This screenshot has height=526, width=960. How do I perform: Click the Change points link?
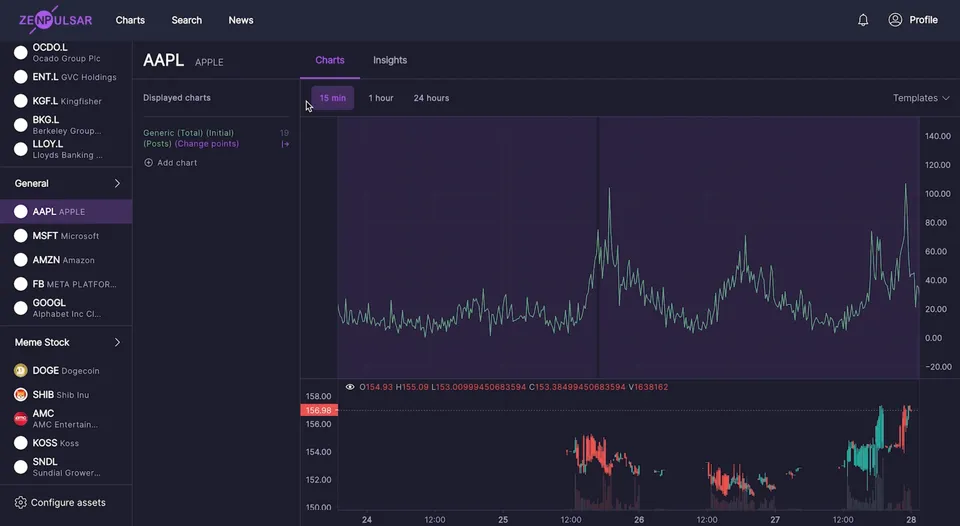pos(207,144)
